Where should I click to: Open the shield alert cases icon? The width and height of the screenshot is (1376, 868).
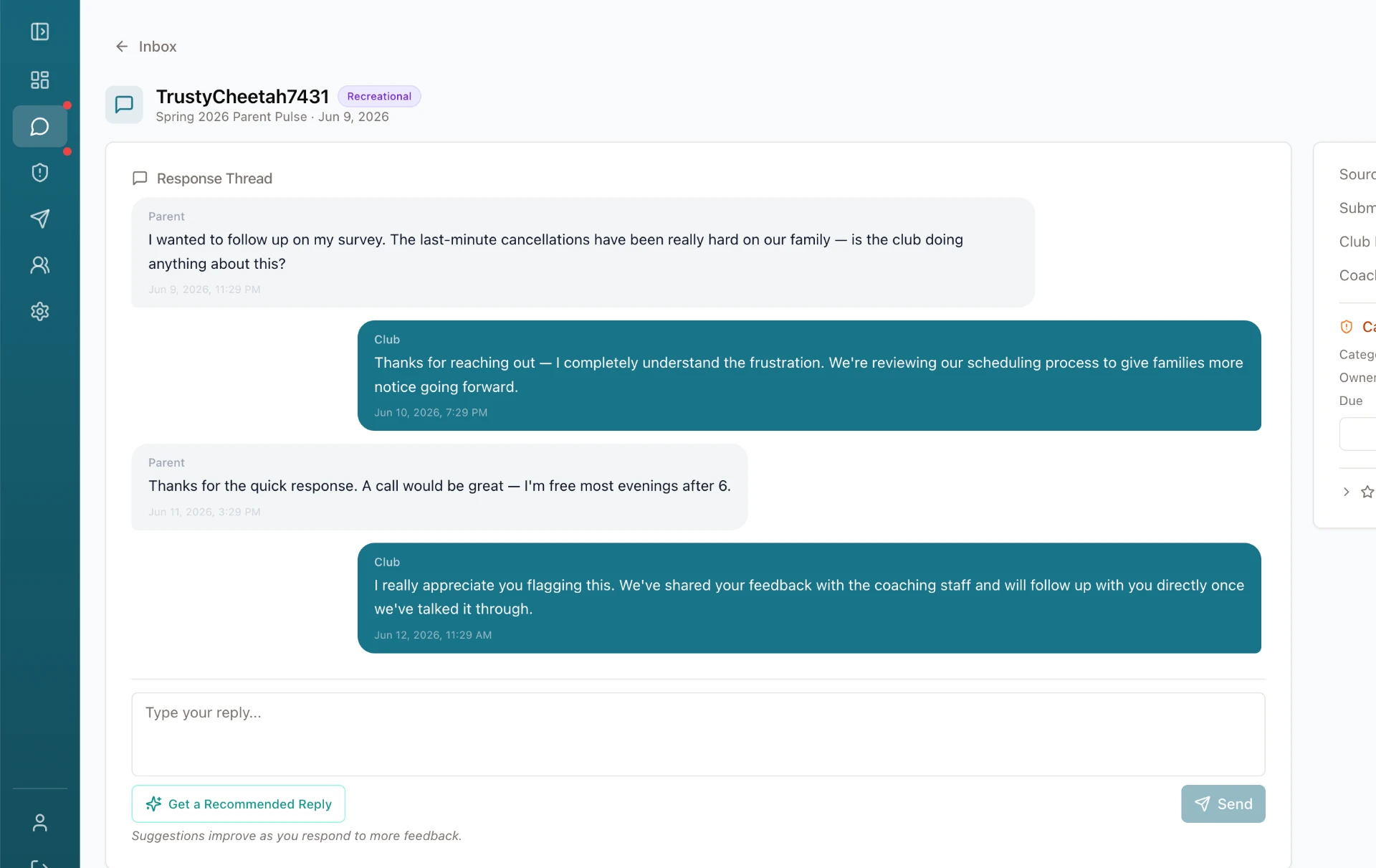[40, 173]
